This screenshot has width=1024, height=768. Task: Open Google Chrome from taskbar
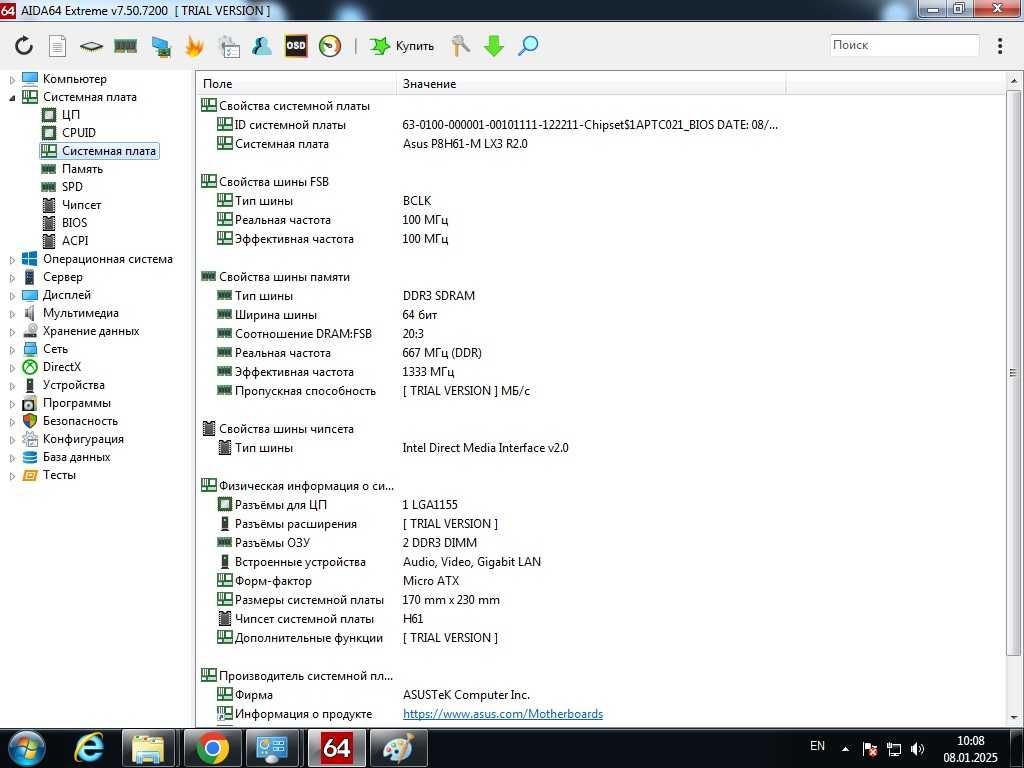212,748
